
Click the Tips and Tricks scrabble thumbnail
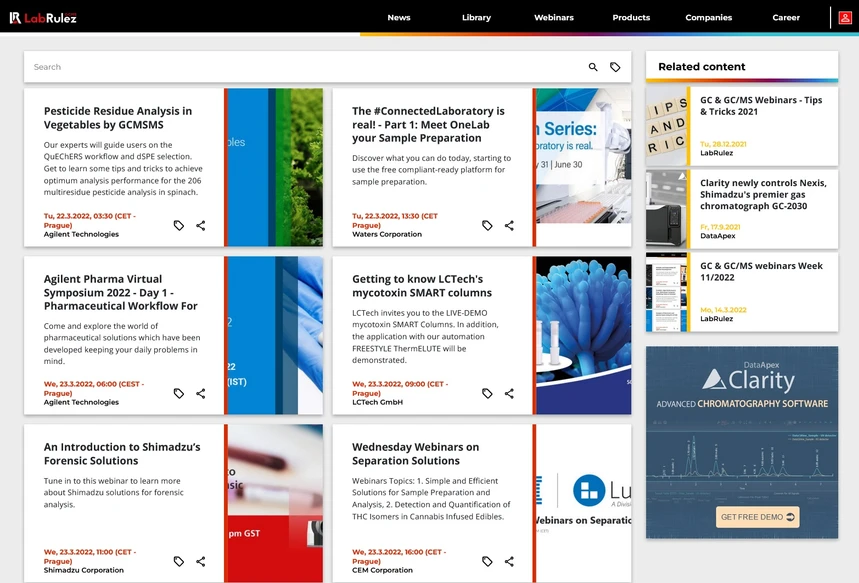pyautogui.click(x=666, y=127)
